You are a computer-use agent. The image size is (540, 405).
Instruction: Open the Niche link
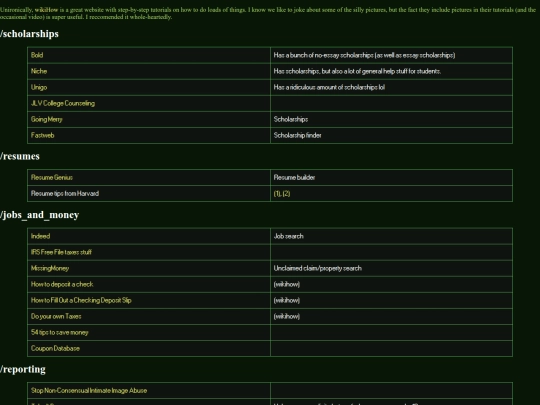(39, 71)
